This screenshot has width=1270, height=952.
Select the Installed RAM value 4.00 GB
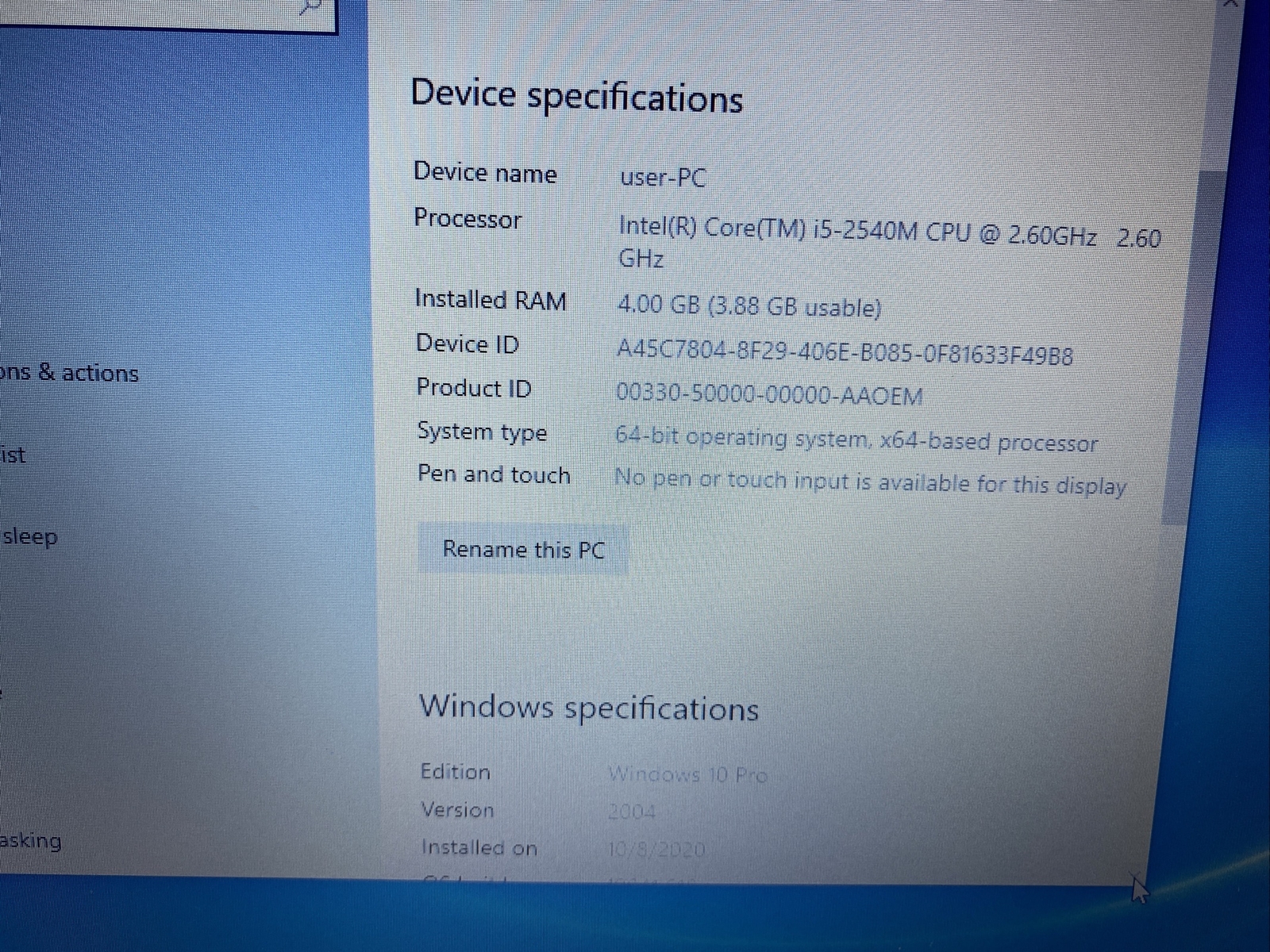[x=749, y=306]
